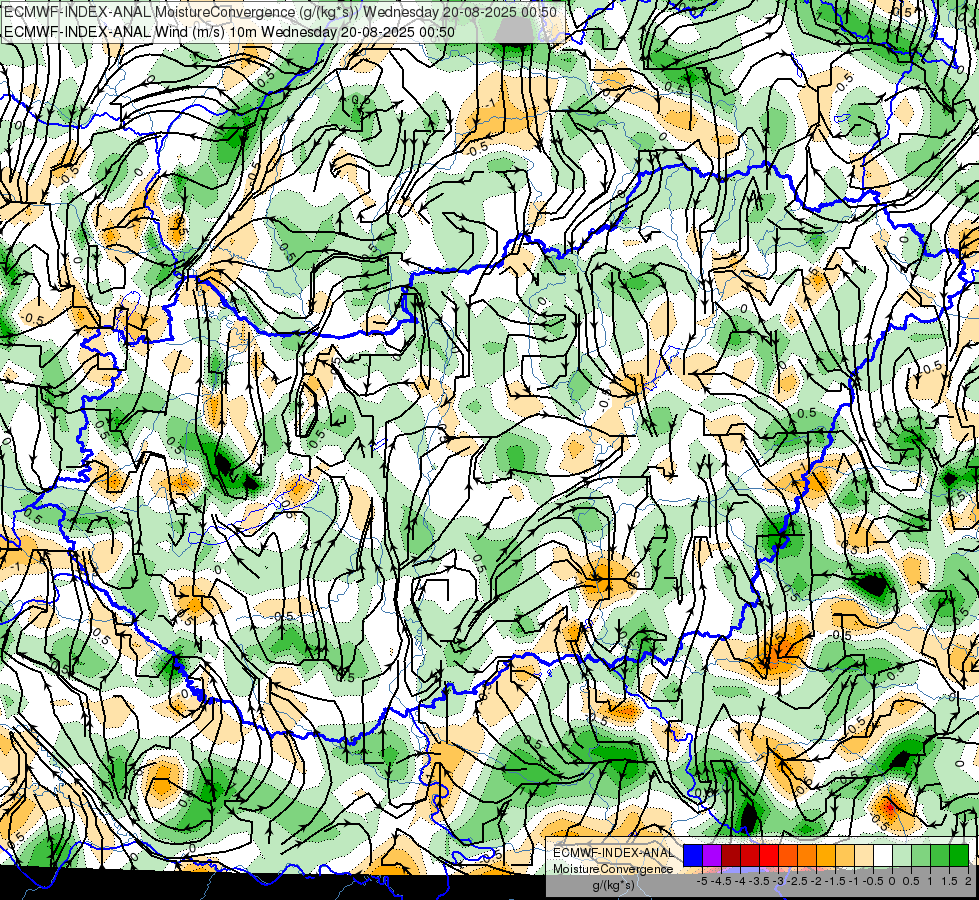Viewport: 979px width, 900px height.
Task: Click the blue legend swatch below -5
Action: coord(693,856)
